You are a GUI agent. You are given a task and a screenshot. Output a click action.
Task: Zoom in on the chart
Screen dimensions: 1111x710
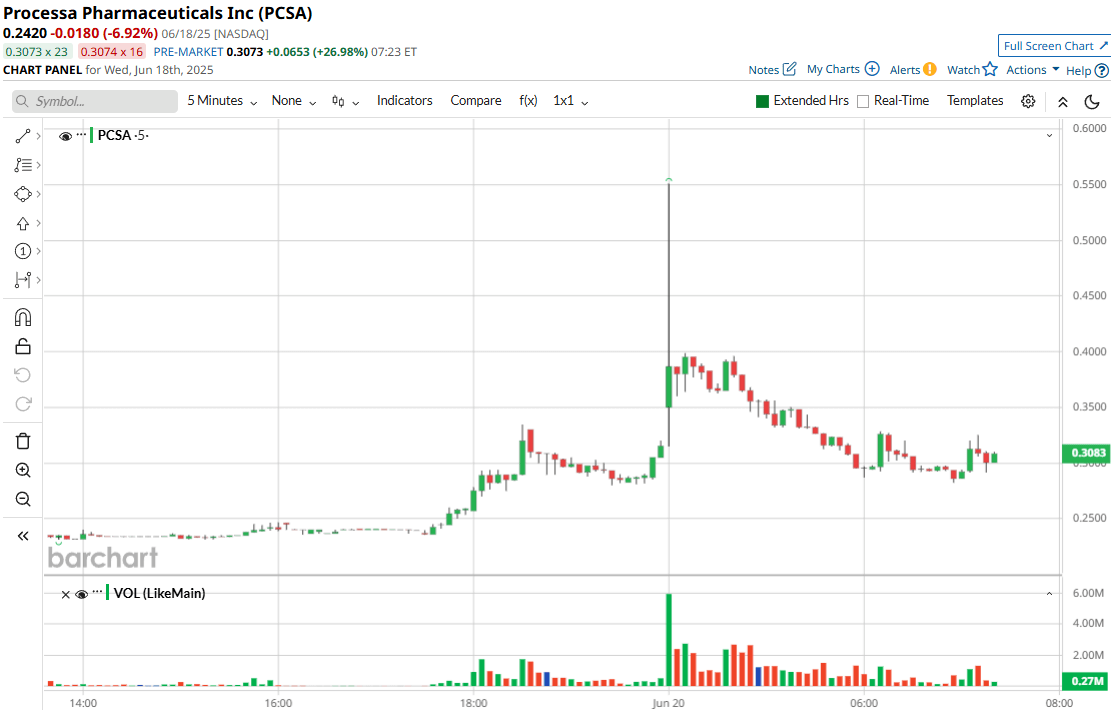(23, 470)
